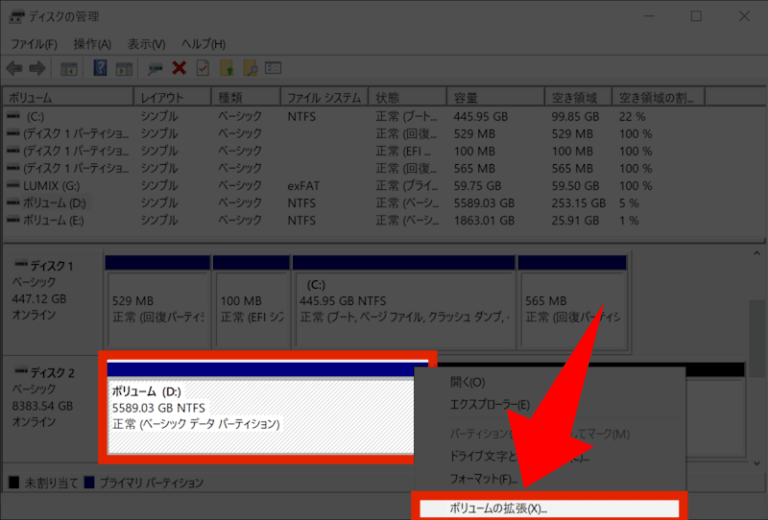768x520 pixels.
Task: Click the ディスク 2 disk icon
Action: point(21,372)
